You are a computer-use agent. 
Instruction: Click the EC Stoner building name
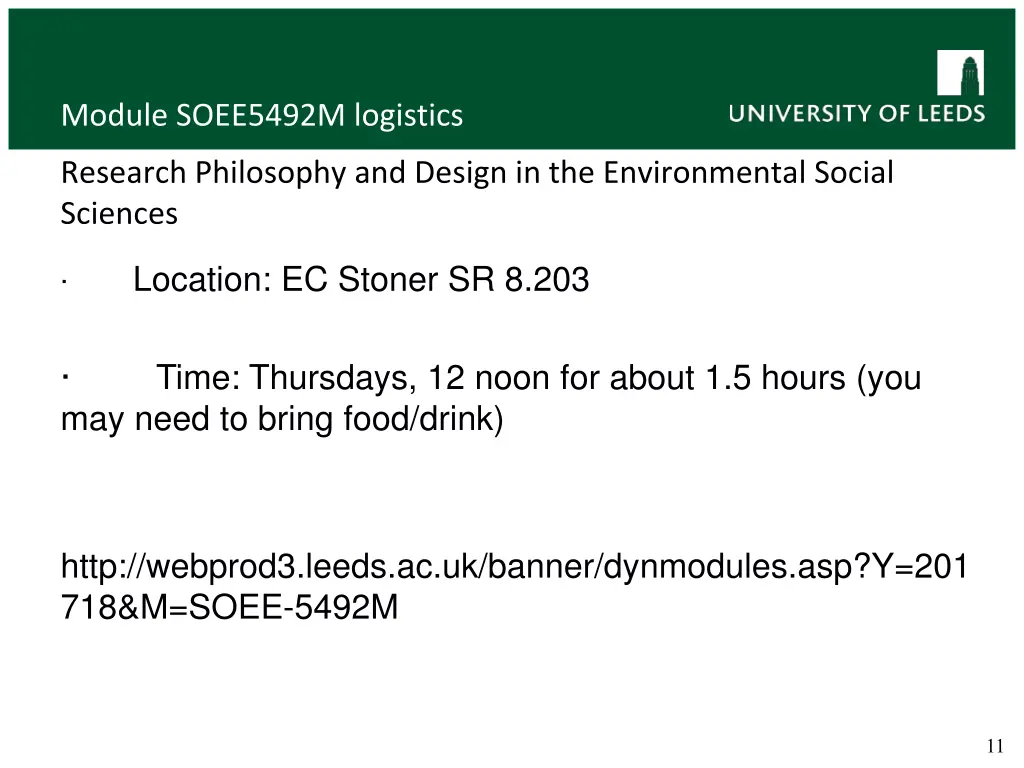pyautogui.click(x=359, y=280)
